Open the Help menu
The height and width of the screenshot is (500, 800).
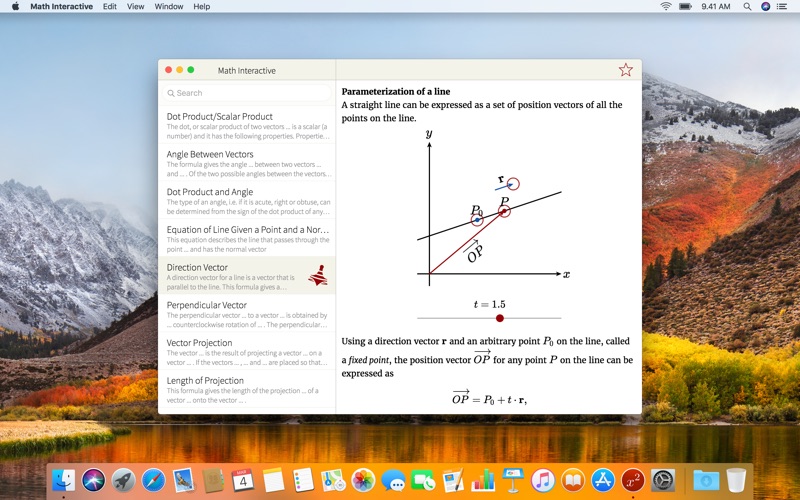[202, 7]
